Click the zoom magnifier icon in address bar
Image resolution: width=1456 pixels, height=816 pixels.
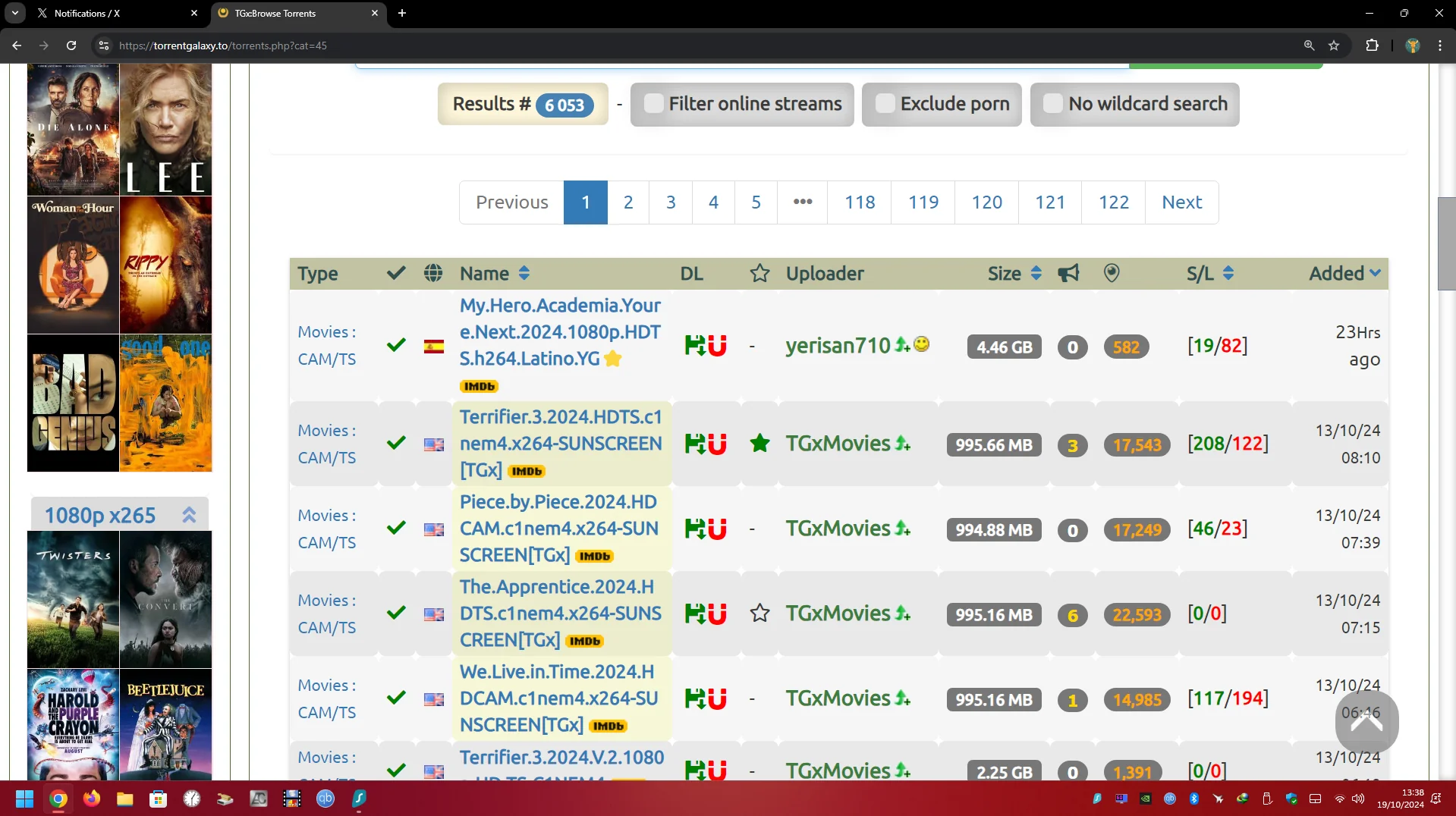click(1309, 46)
